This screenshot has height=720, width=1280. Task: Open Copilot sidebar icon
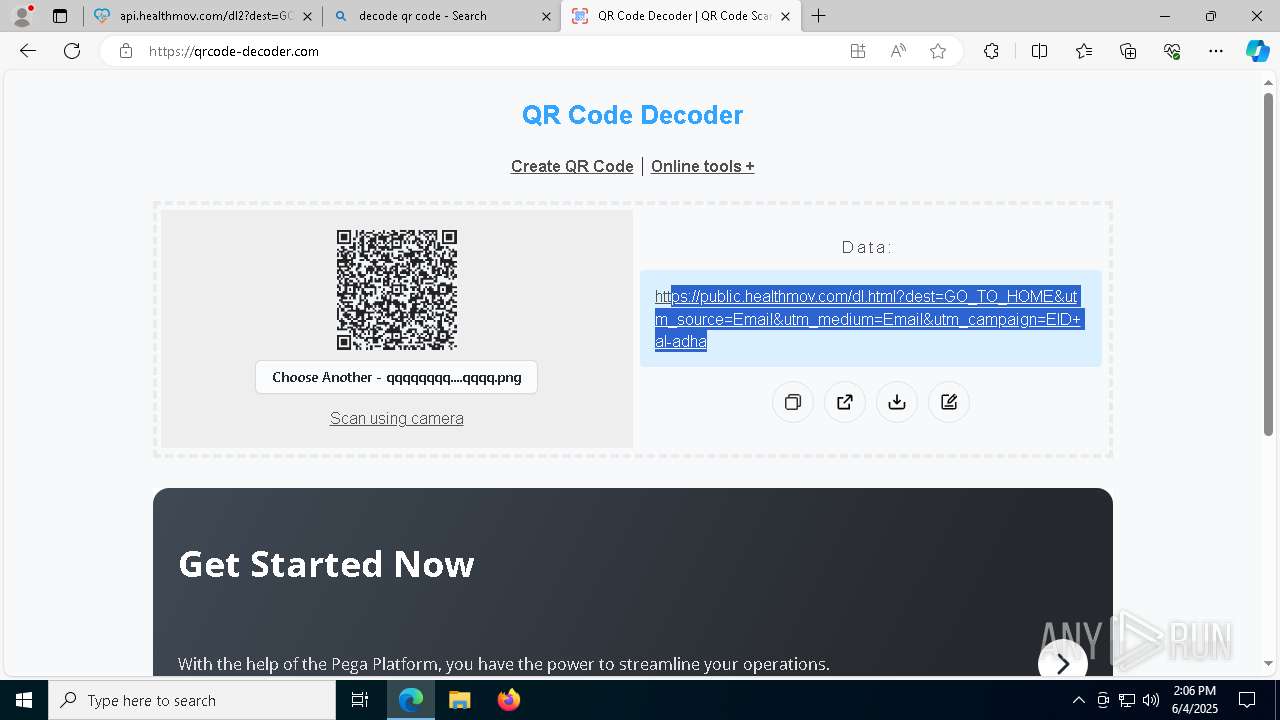1257,51
